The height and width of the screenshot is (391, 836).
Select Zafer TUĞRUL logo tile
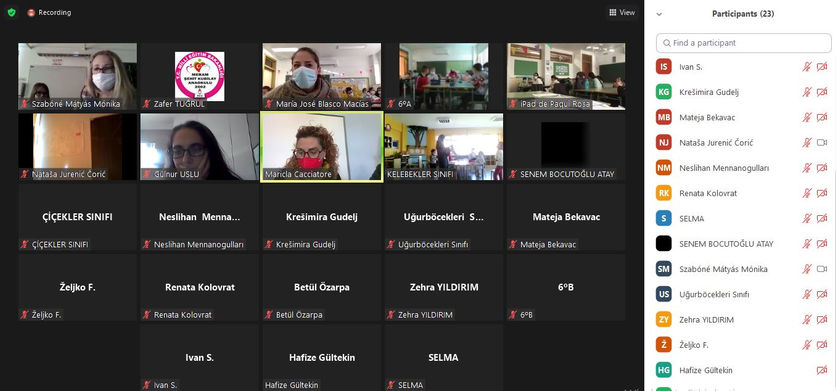coord(199,76)
